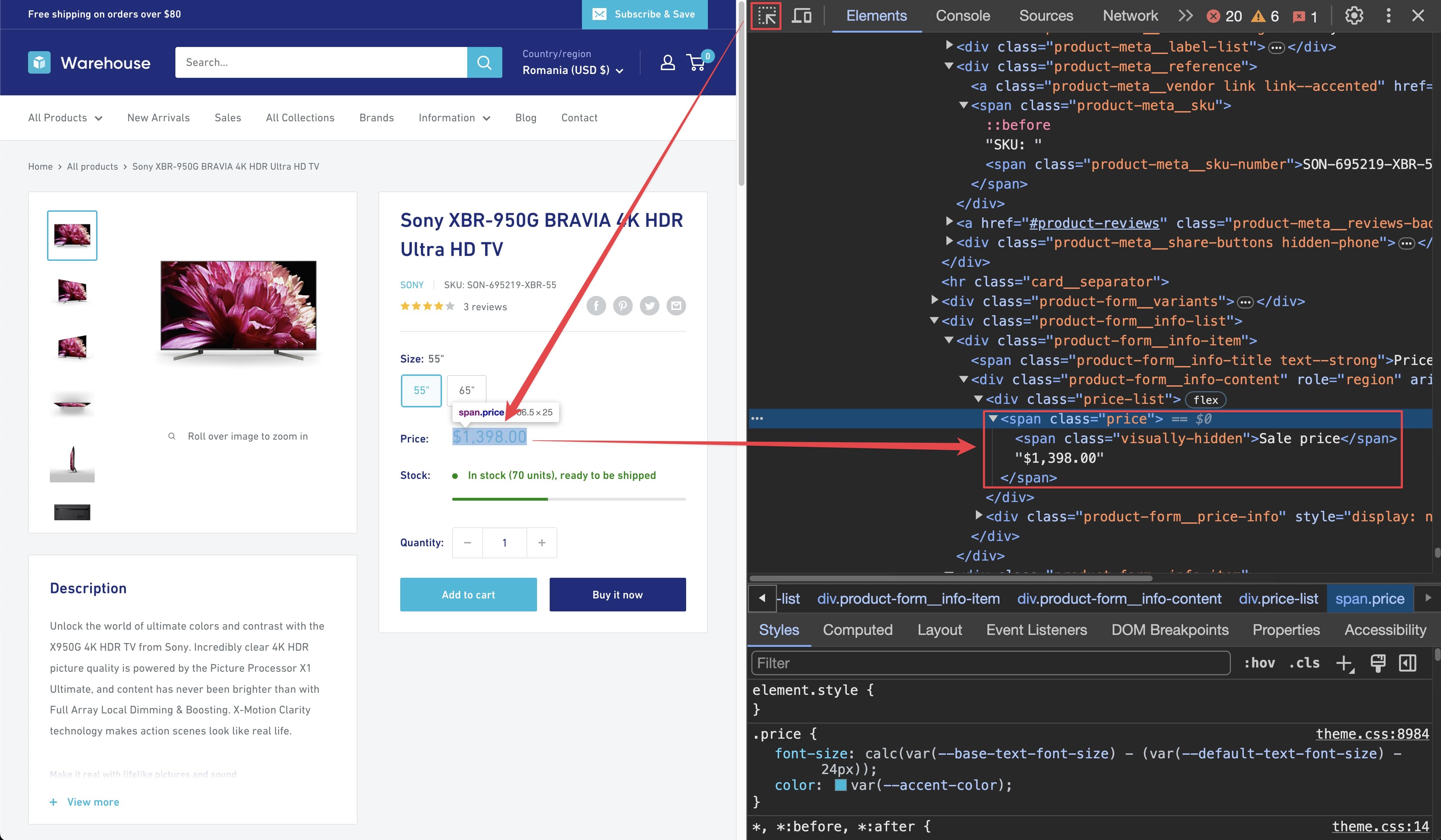Screen dimensions: 1441x840
Task: Select the 65 inch size option
Action: click(466, 390)
